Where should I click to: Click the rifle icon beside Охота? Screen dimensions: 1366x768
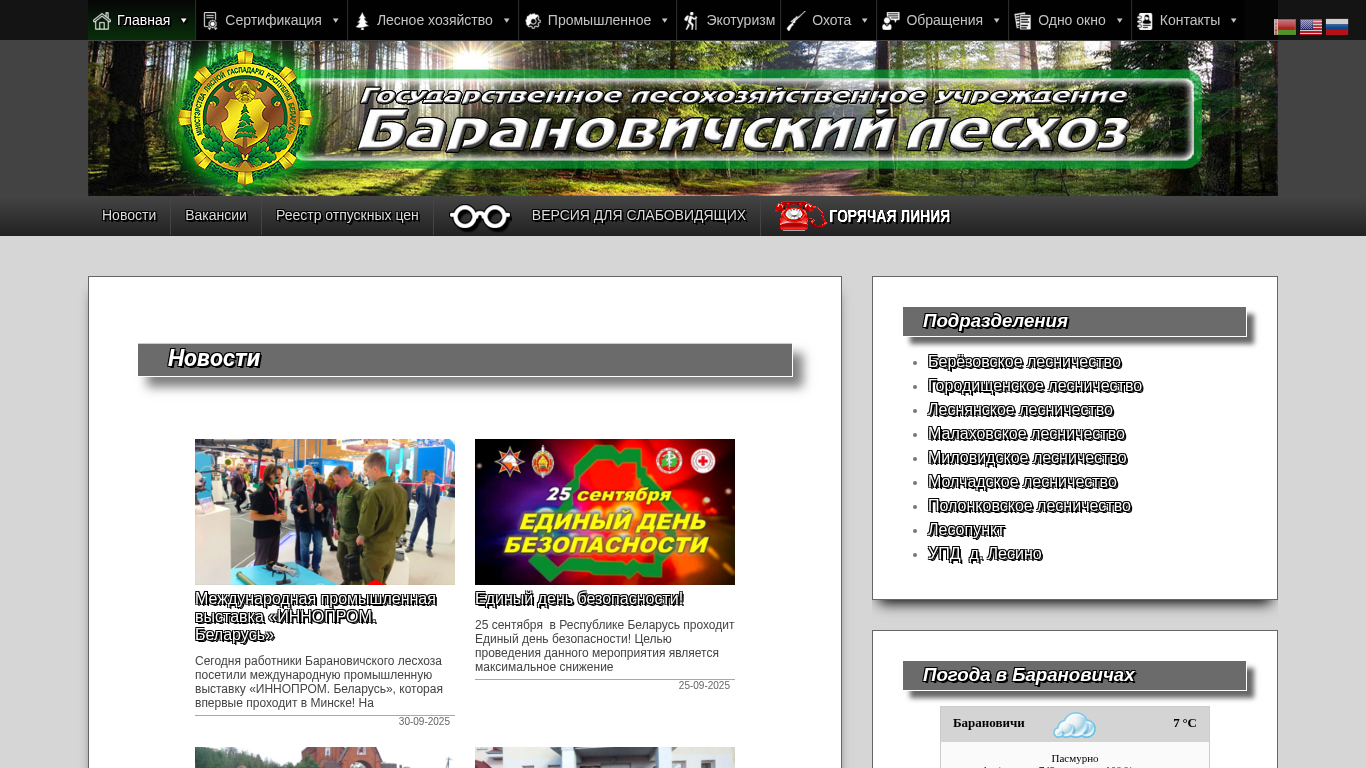796,20
